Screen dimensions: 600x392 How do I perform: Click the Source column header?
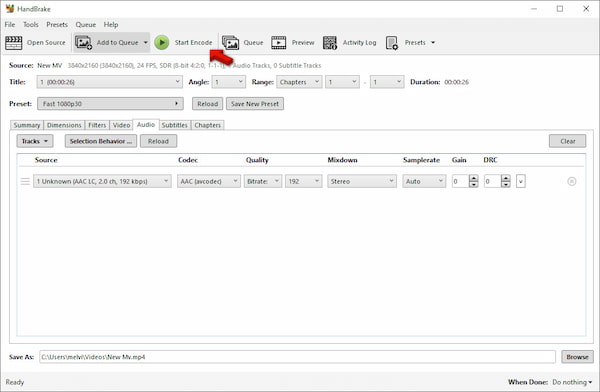pos(46,160)
